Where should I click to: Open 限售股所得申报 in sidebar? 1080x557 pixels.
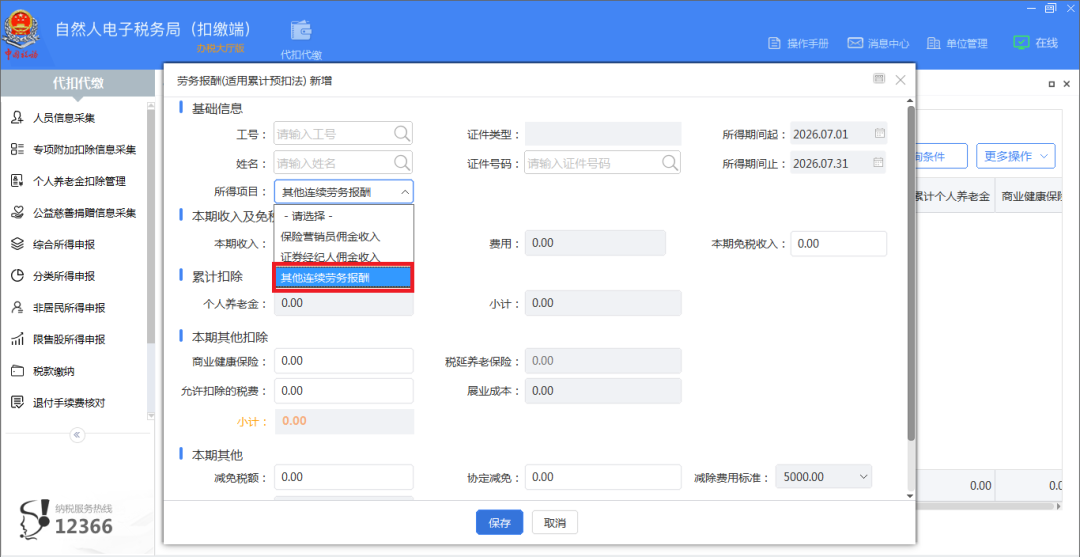point(69,339)
